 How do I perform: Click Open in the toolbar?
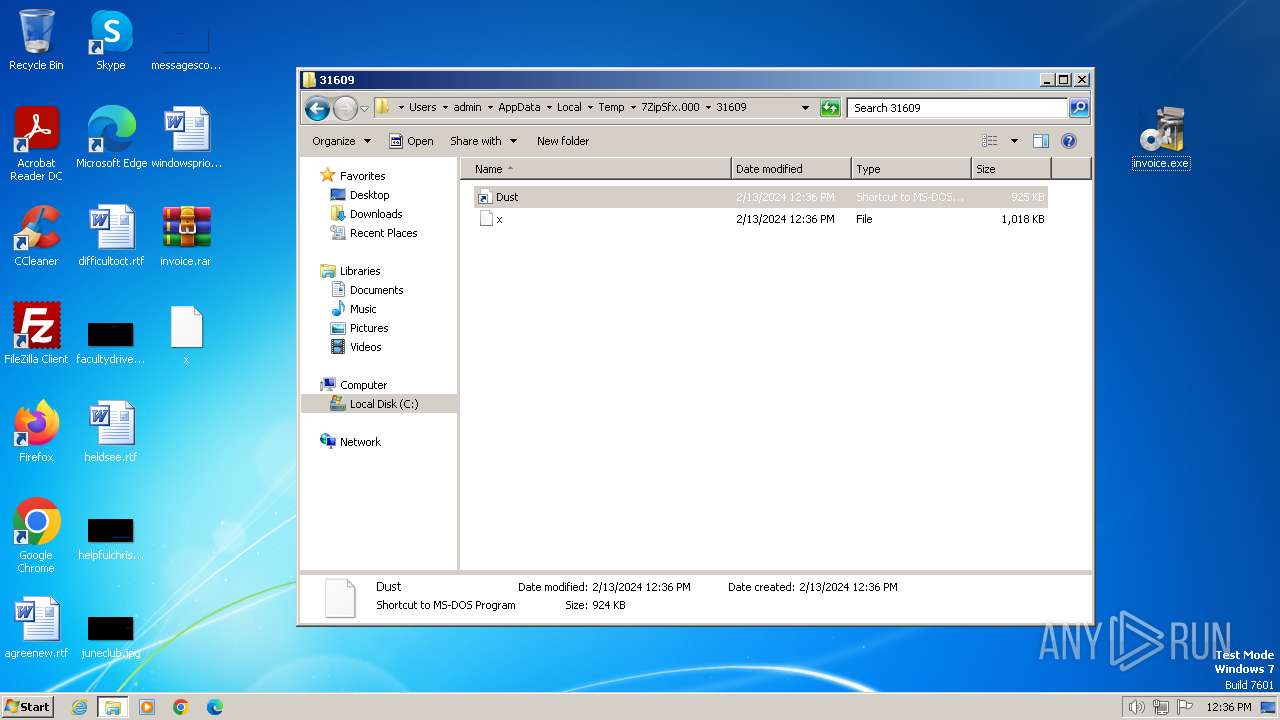click(411, 141)
